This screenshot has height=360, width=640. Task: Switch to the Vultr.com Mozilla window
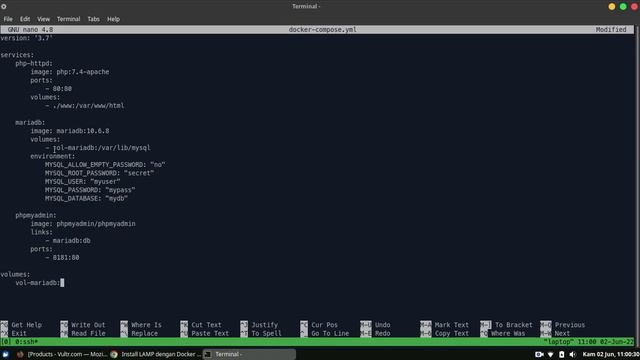click(x=62, y=354)
